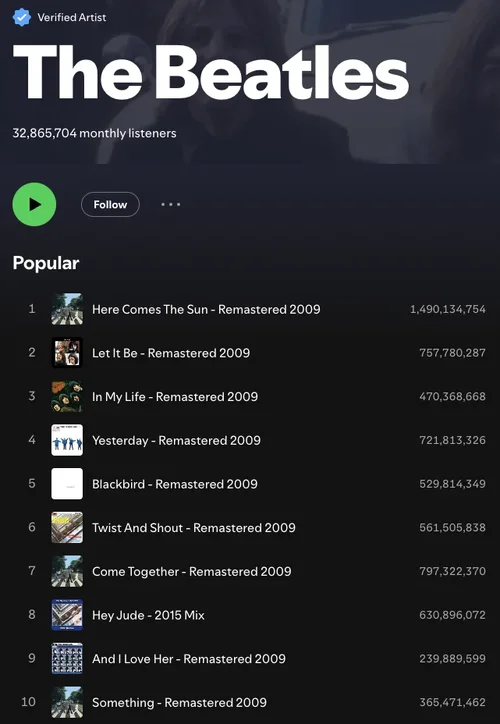500x724 pixels.
Task: Click play count 757,780,287
Action: pos(452,353)
